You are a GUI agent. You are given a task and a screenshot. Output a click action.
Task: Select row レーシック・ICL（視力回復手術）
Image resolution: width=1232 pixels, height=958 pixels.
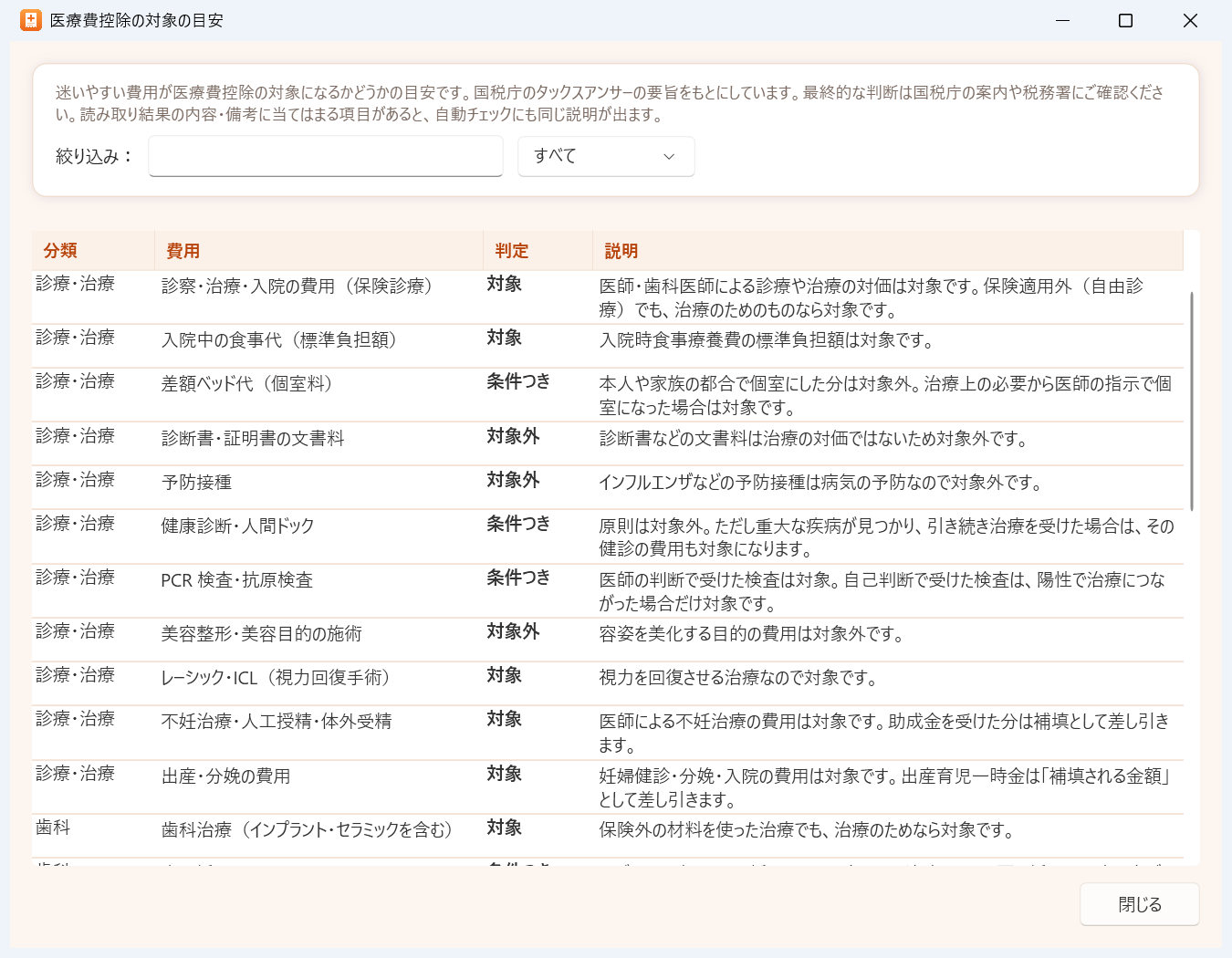point(608,684)
